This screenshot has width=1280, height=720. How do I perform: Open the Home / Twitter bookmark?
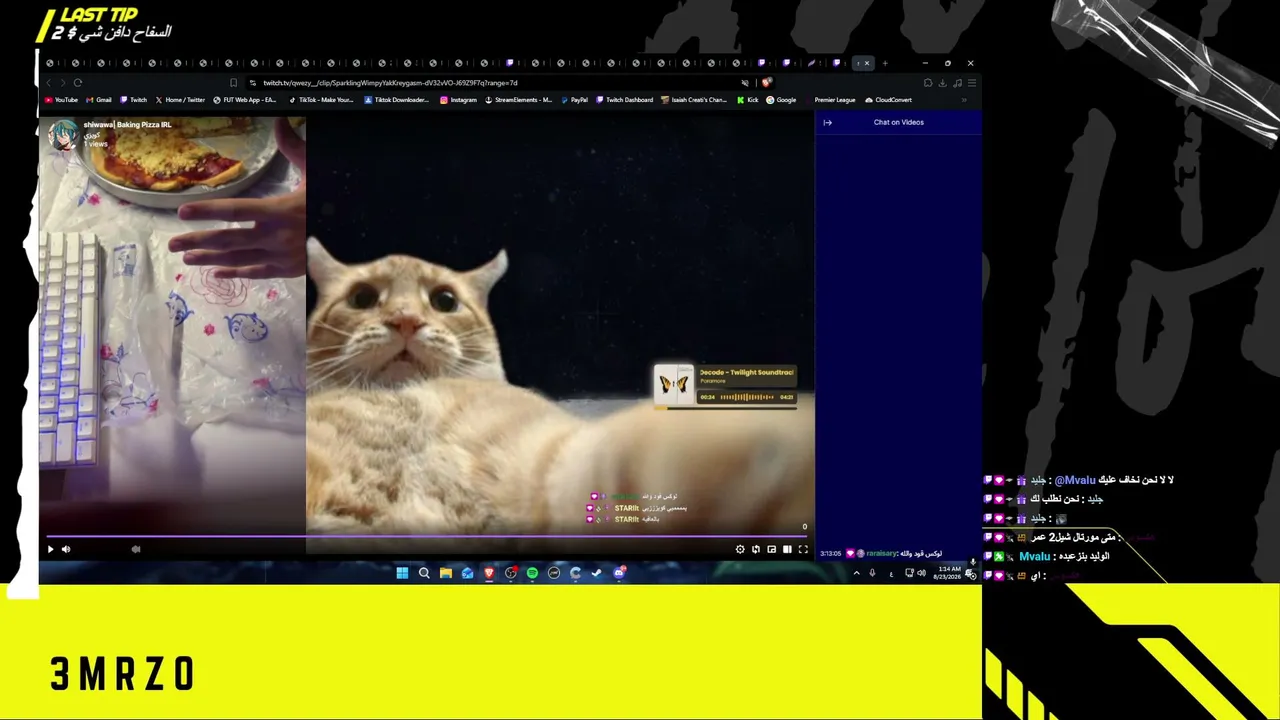coord(180,100)
